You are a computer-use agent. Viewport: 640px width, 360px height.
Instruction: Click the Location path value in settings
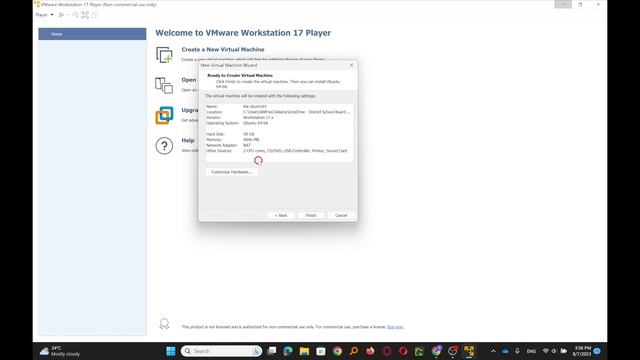tap(296, 112)
